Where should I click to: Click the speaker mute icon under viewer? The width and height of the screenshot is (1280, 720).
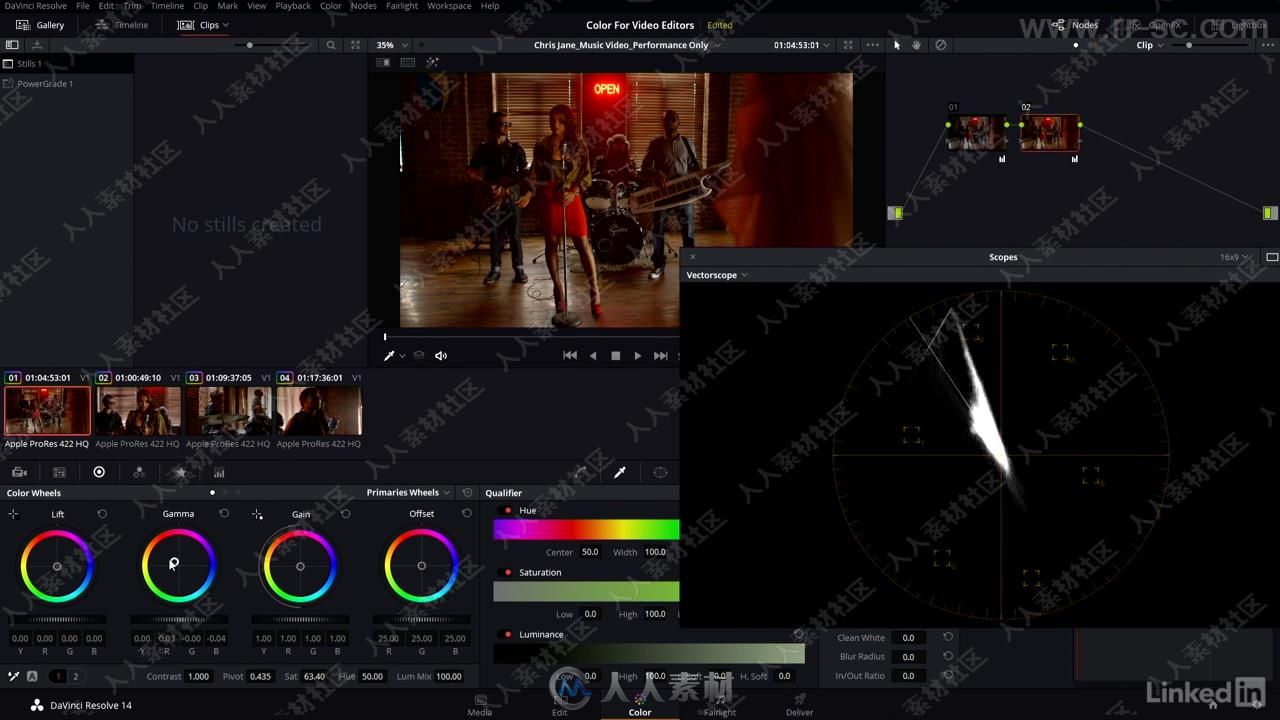(441, 356)
